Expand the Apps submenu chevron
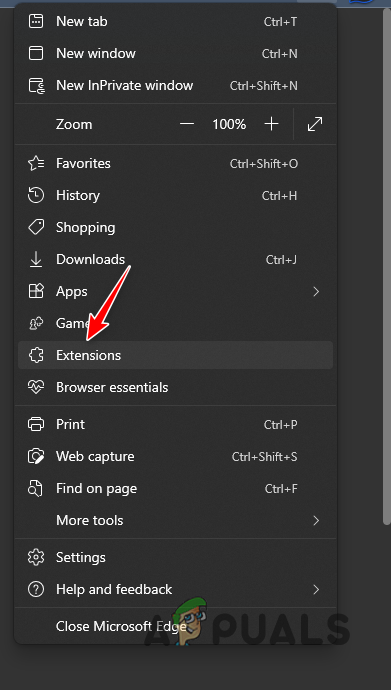 click(x=316, y=291)
